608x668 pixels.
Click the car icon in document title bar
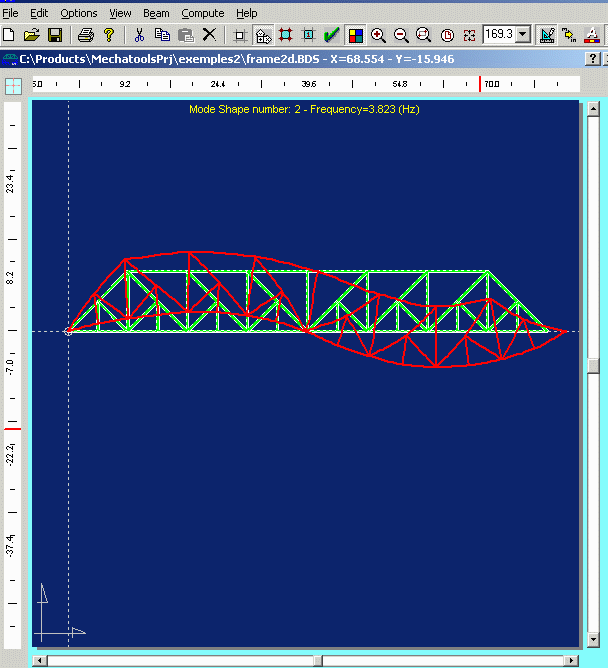pyautogui.click(x=9, y=59)
